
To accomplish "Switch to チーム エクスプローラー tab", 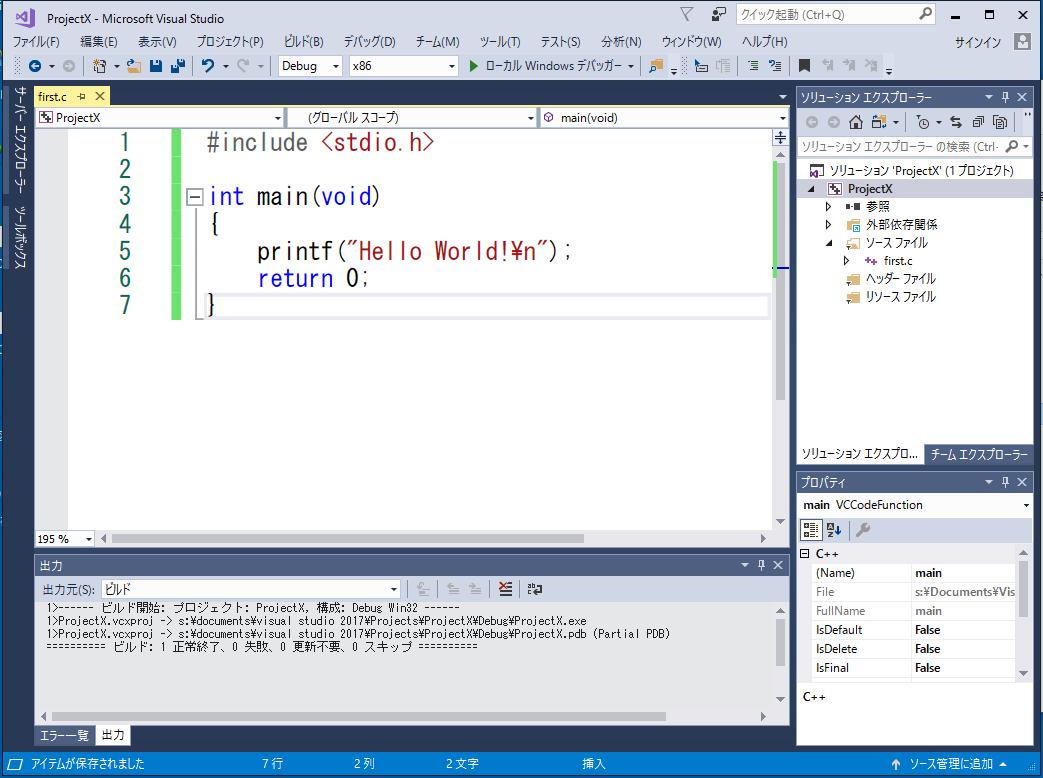I will point(978,455).
